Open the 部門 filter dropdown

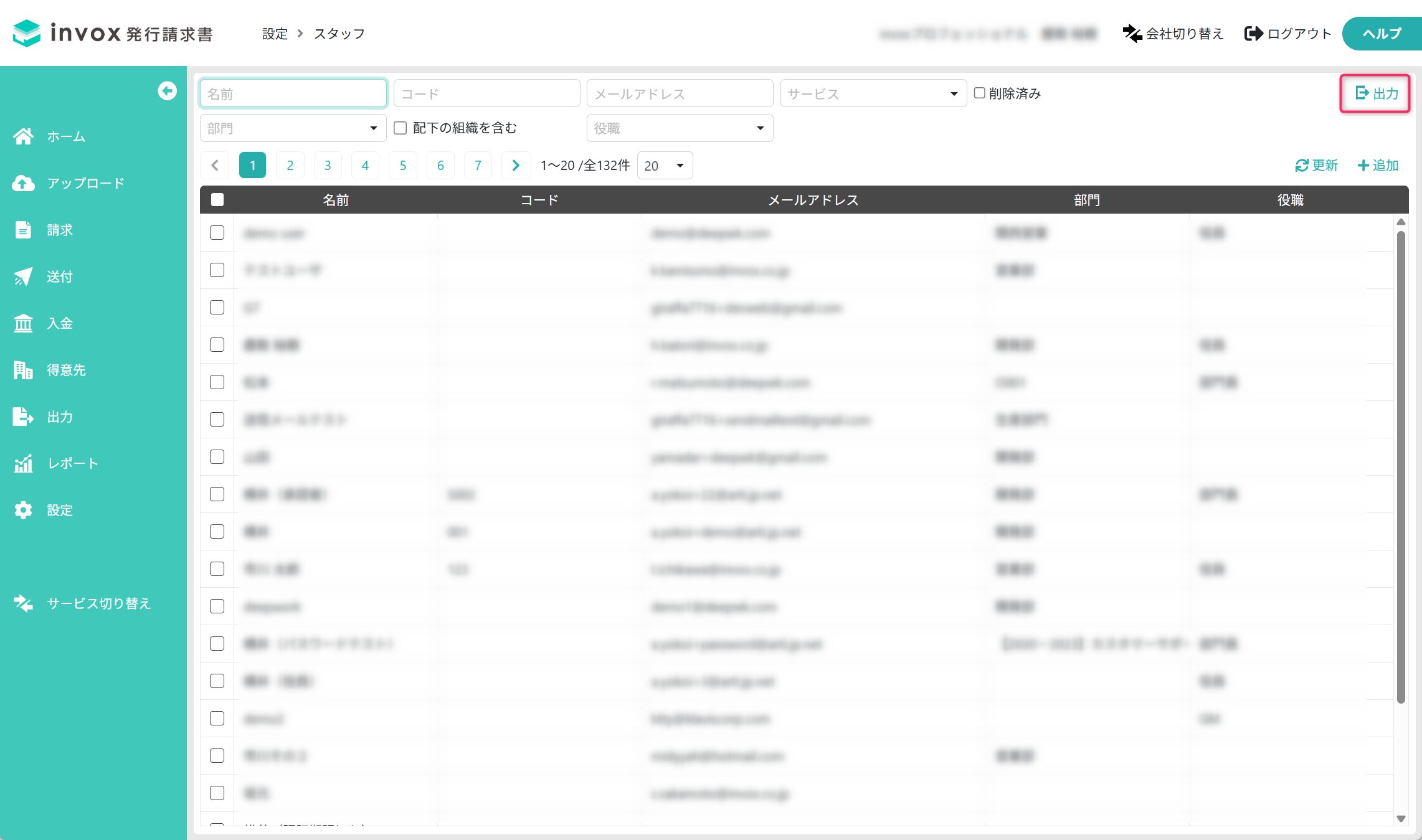click(x=293, y=128)
